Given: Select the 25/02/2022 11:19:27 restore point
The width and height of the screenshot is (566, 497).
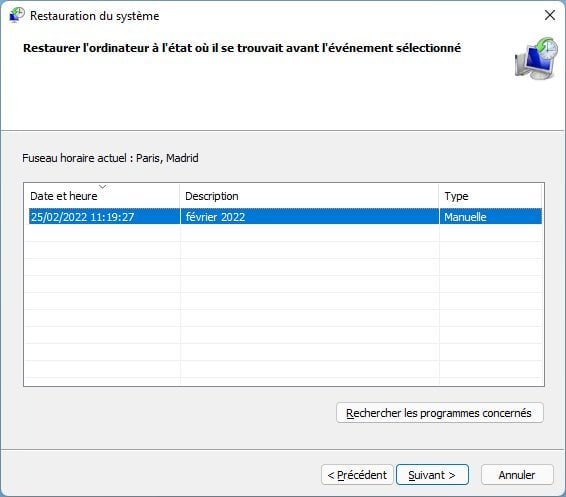Looking at the screenshot, I should pyautogui.click(x=285, y=217).
